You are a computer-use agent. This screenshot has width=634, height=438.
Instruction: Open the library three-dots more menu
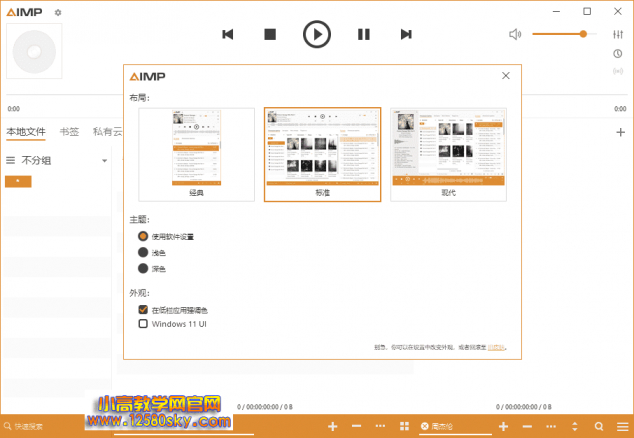pos(380,426)
